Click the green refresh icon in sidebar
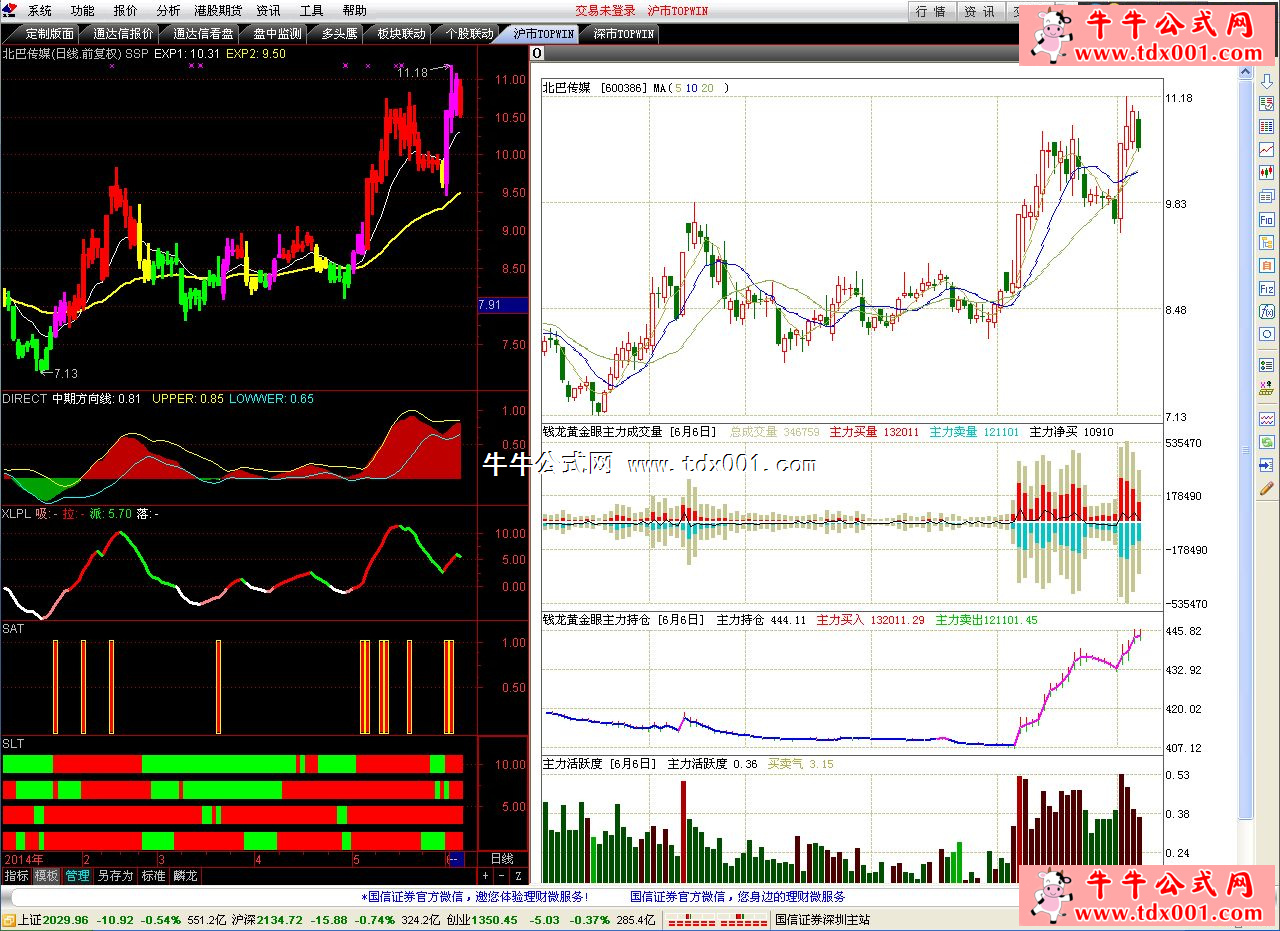This screenshot has height=931, width=1280. coord(1266,441)
